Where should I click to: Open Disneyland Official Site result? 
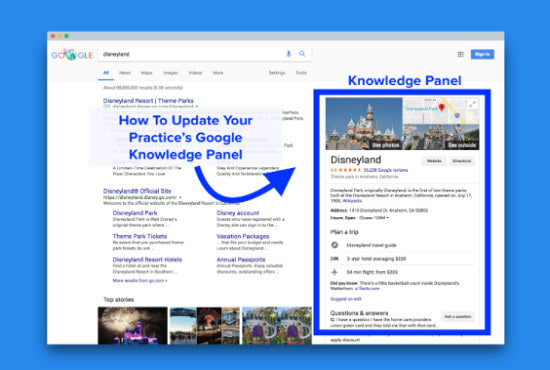pyautogui.click(x=137, y=191)
